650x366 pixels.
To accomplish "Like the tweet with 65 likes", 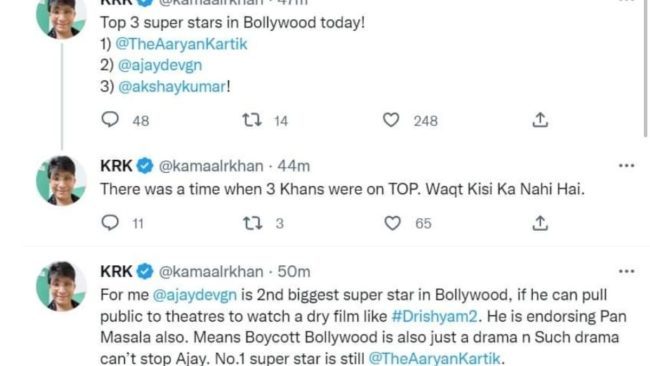I will pos(392,223).
